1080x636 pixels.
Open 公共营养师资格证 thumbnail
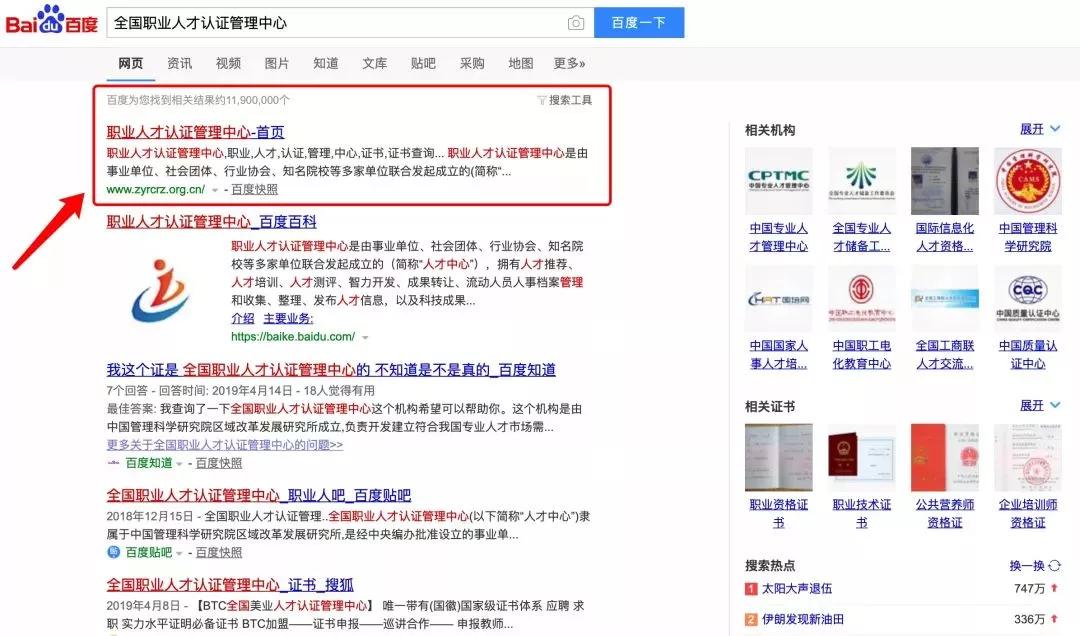944,458
